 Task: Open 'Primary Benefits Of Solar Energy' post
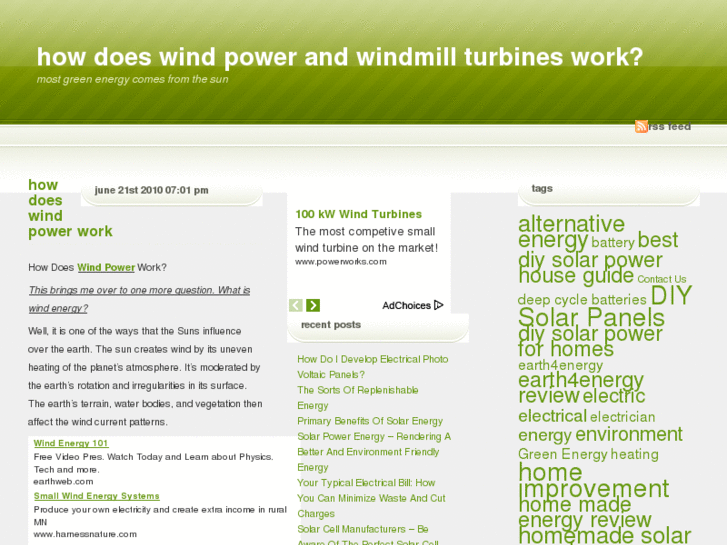click(370, 421)
